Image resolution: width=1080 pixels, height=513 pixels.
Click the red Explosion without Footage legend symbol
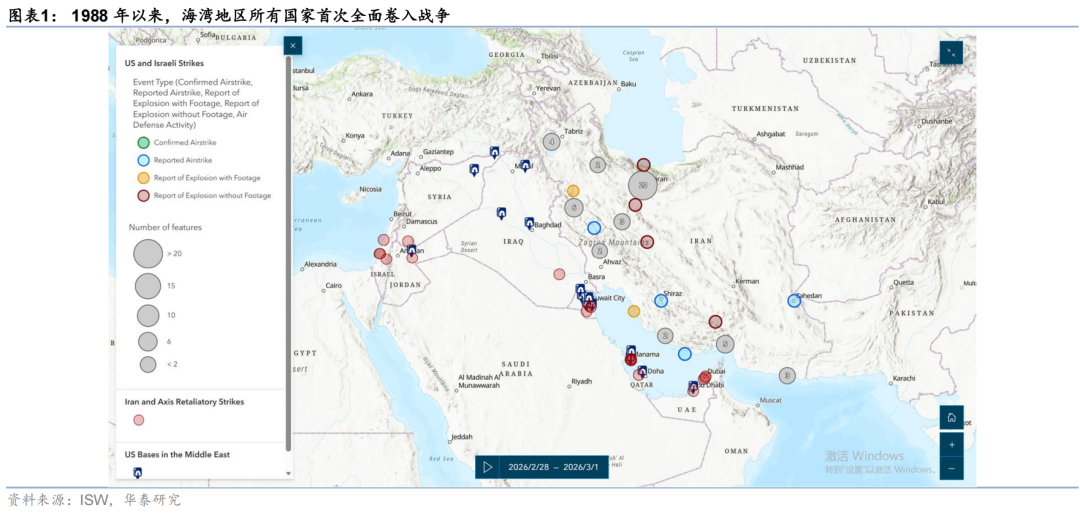pyautogui.click(x=143, y=196)
